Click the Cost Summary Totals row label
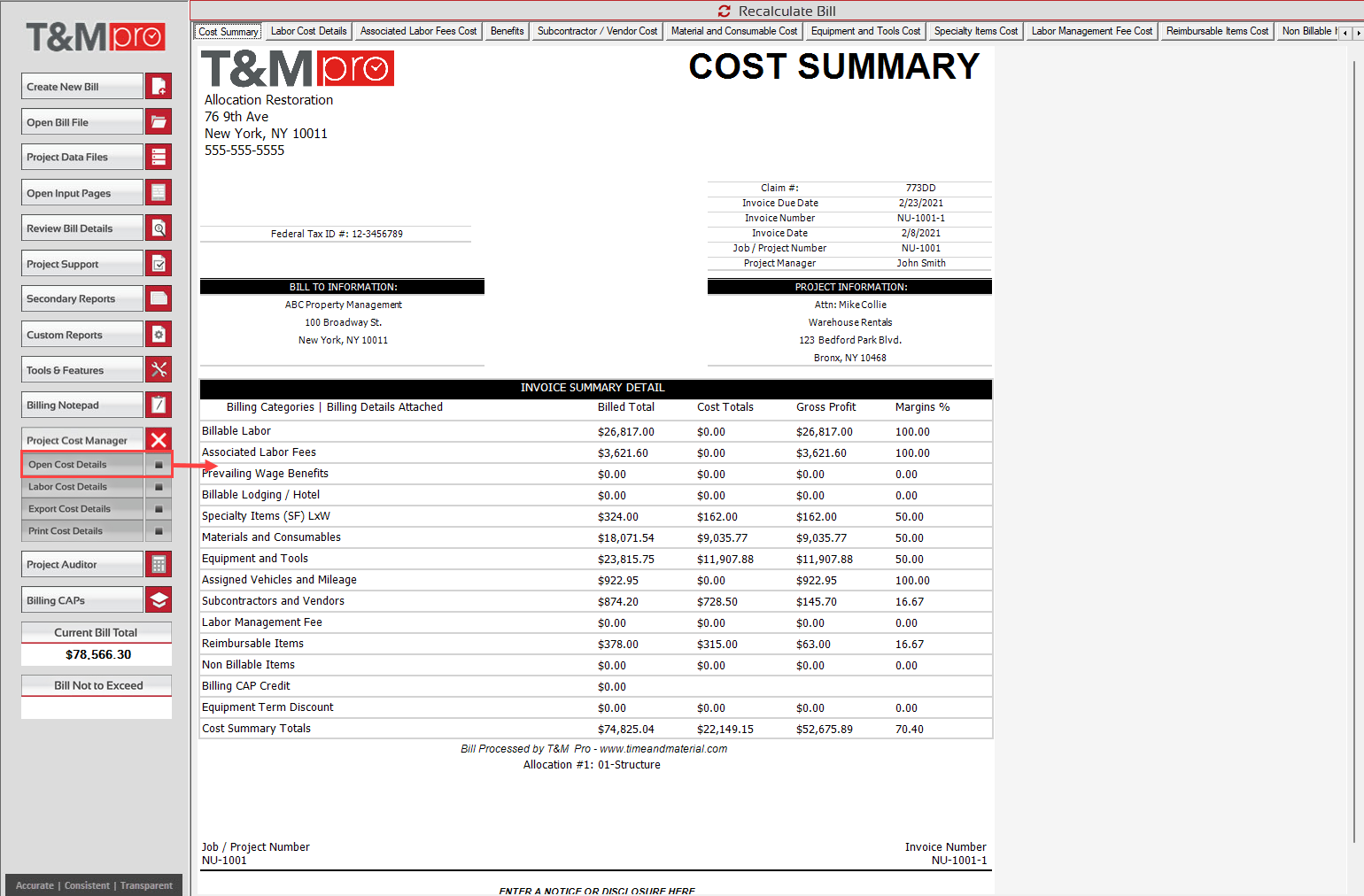This screenshot has width=1364, height=896. 256,729
